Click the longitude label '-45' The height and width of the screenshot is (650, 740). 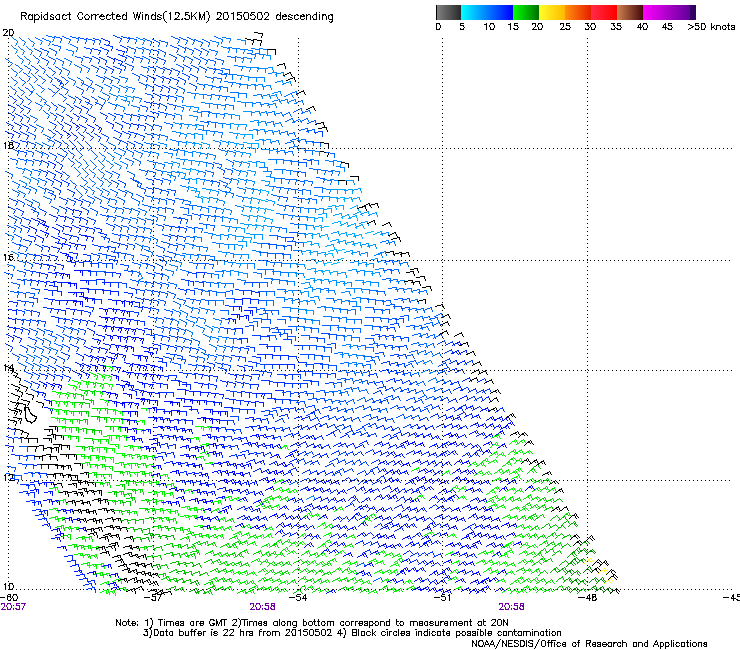732,598
